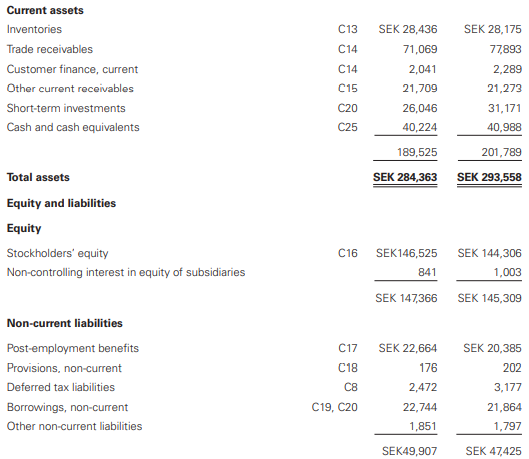The image size is (529, 459).
Task: Open note C17 for Post-employment benefits
Action: [347, 348]
